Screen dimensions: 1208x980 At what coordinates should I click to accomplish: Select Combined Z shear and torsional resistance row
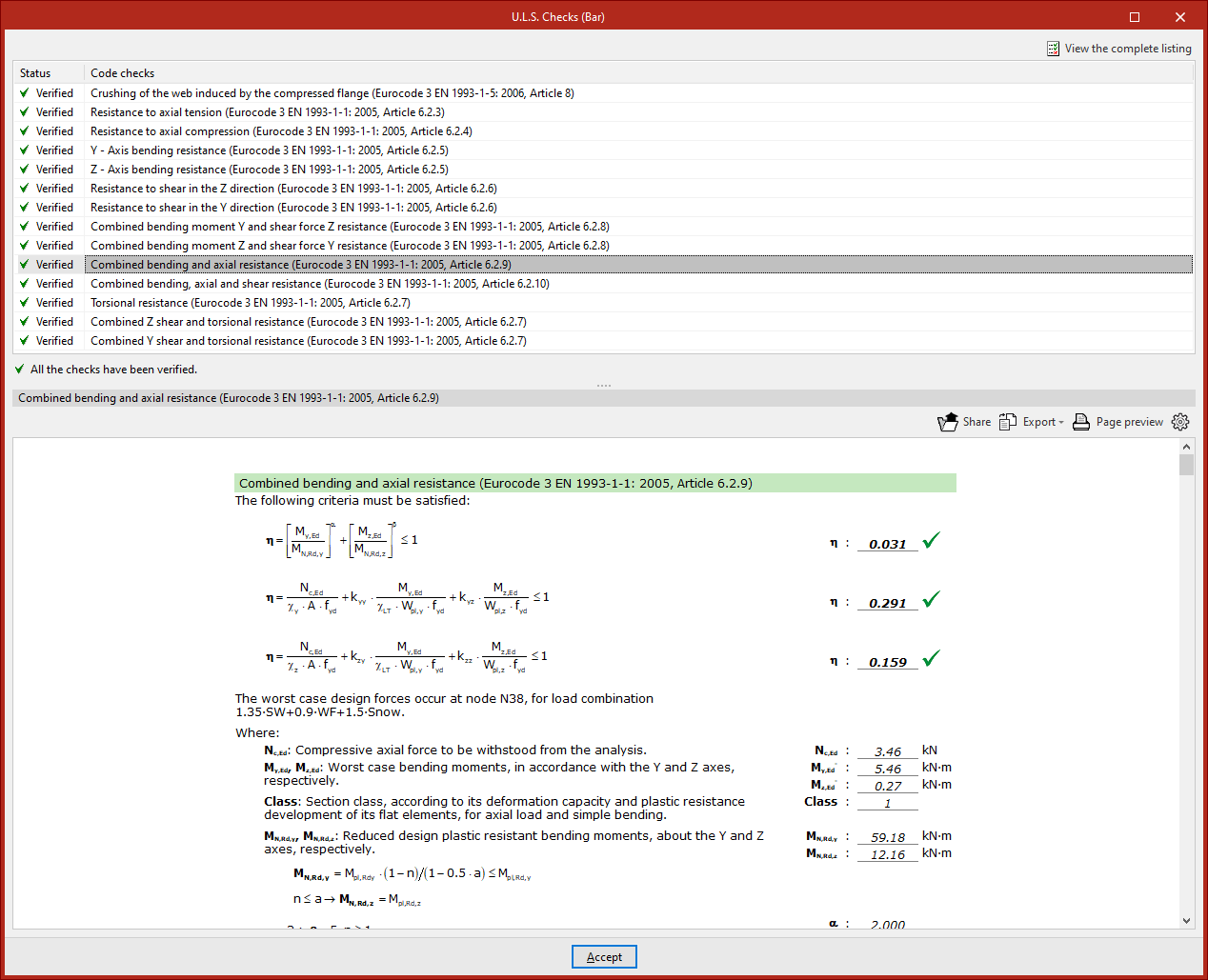605,322
